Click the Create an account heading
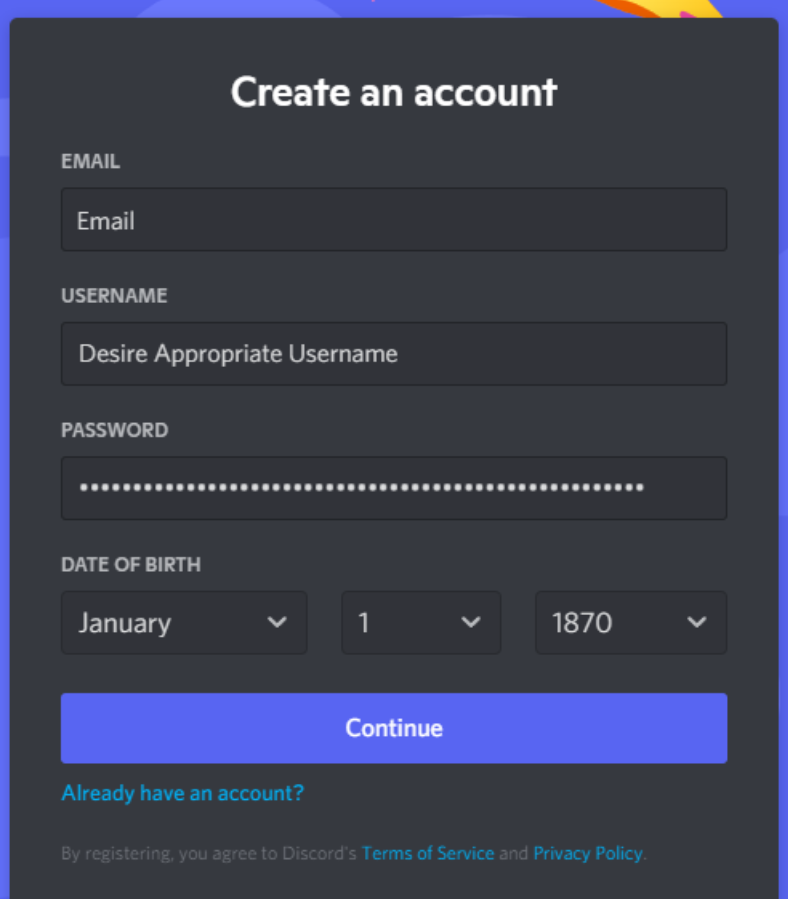 click(x=394, y=92)
